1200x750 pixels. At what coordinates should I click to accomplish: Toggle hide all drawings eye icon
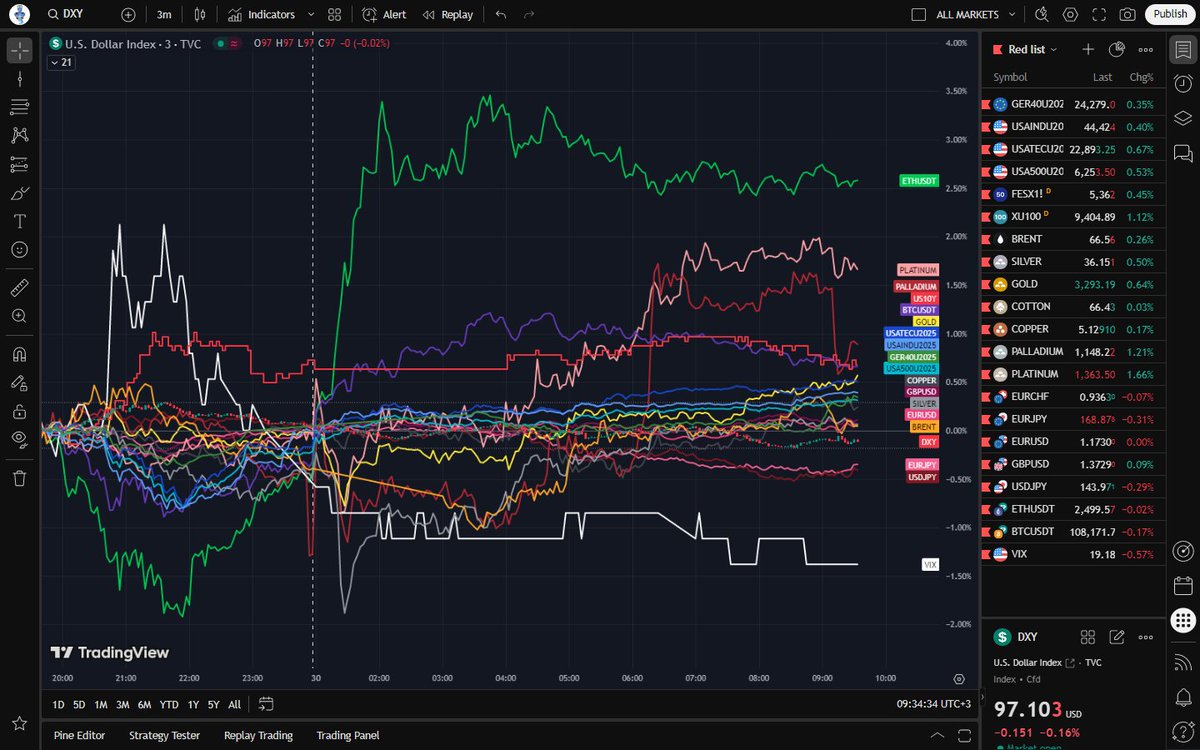click(x=20, y=439)
